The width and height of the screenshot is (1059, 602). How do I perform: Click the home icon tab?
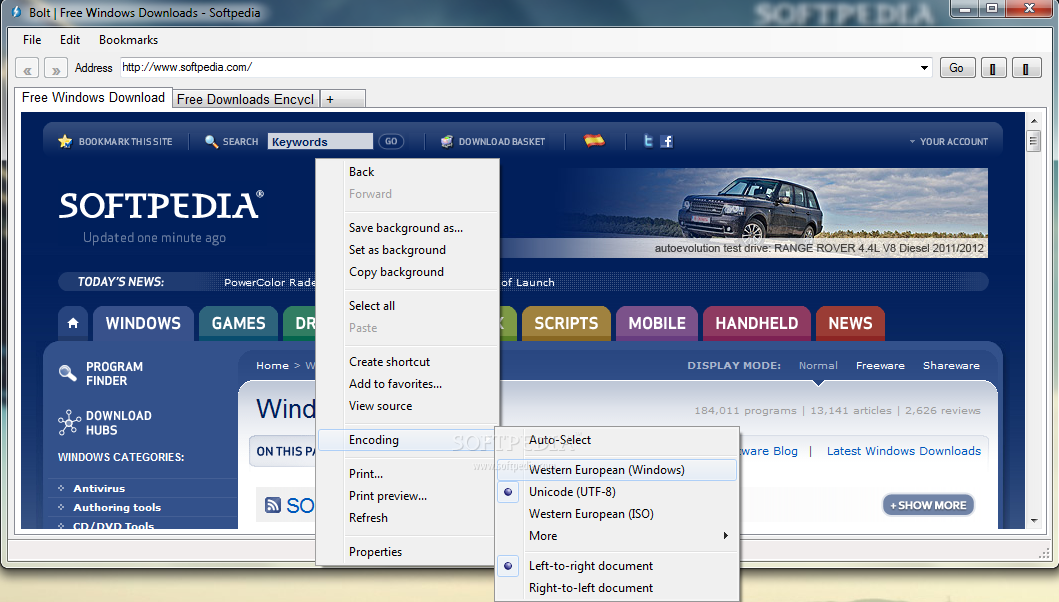(73, 323)
